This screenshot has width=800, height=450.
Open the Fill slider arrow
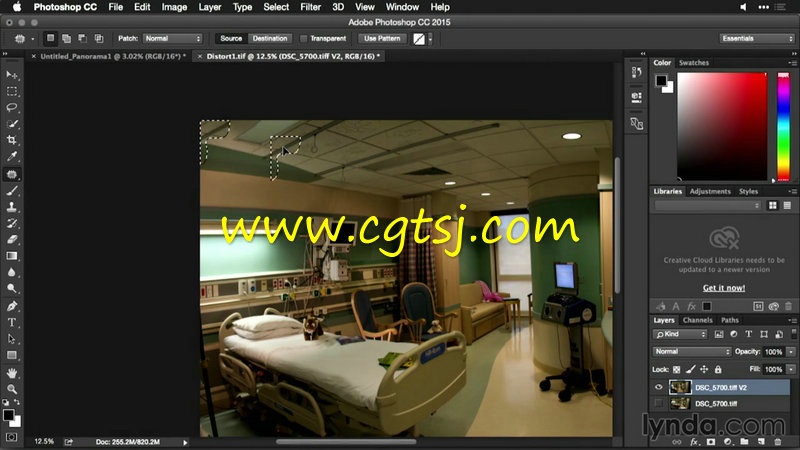coord(791,369)
